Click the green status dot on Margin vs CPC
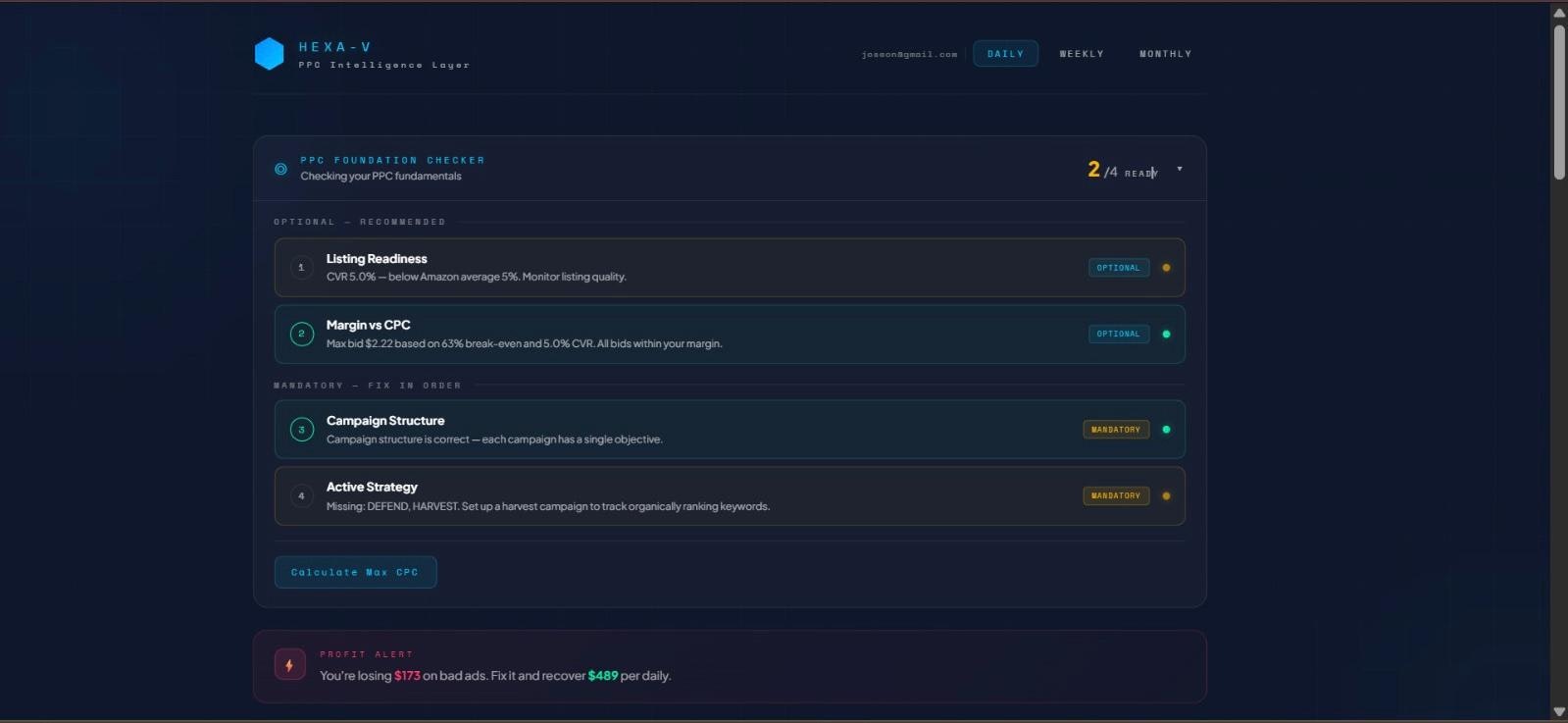Image resolution: width=1568 pixels, height=723 pixels. pyautogui.click(x=1166, y=334)
